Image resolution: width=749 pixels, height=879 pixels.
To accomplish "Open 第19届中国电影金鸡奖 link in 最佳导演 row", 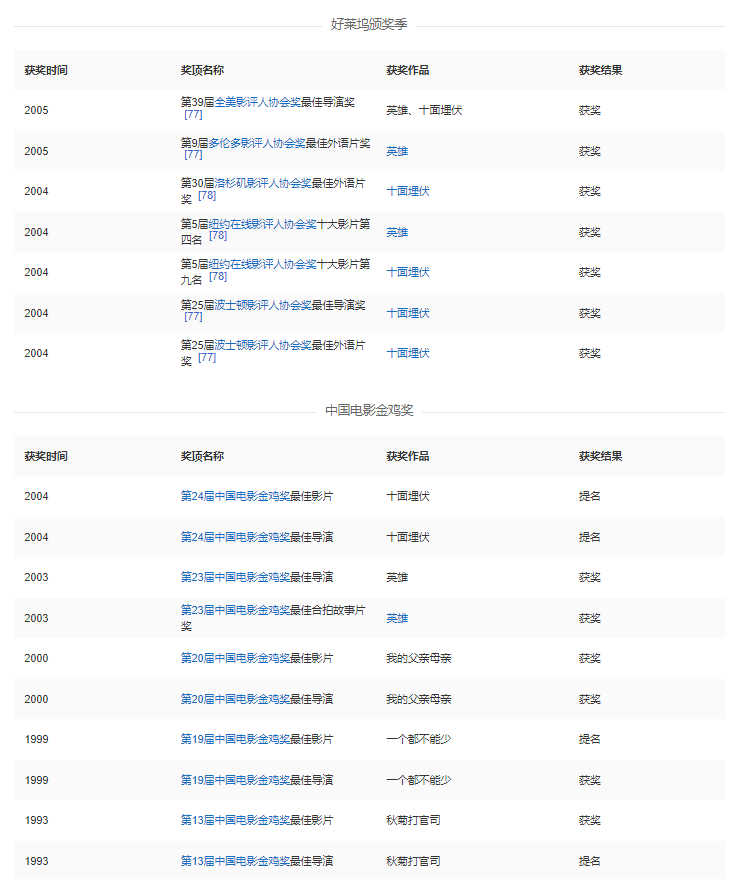I will 235,781.
